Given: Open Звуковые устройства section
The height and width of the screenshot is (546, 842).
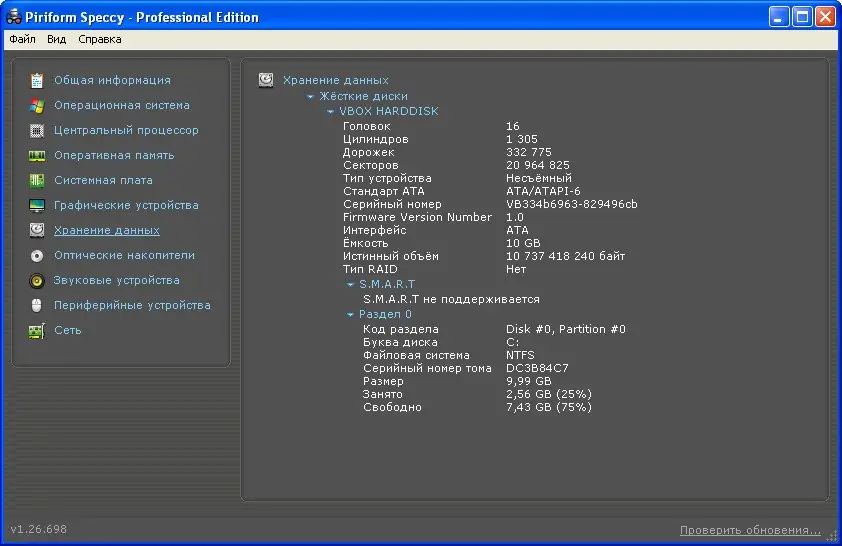Looking at the screenshot, I should click(116, 280).
